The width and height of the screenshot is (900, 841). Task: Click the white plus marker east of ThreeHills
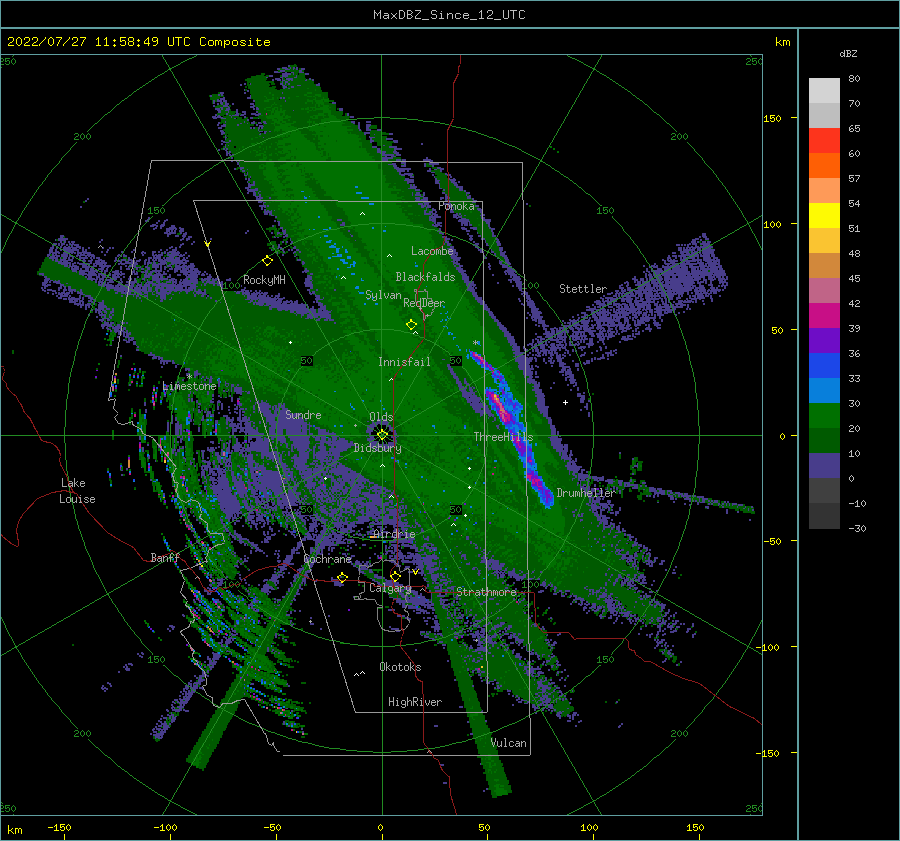565,402
